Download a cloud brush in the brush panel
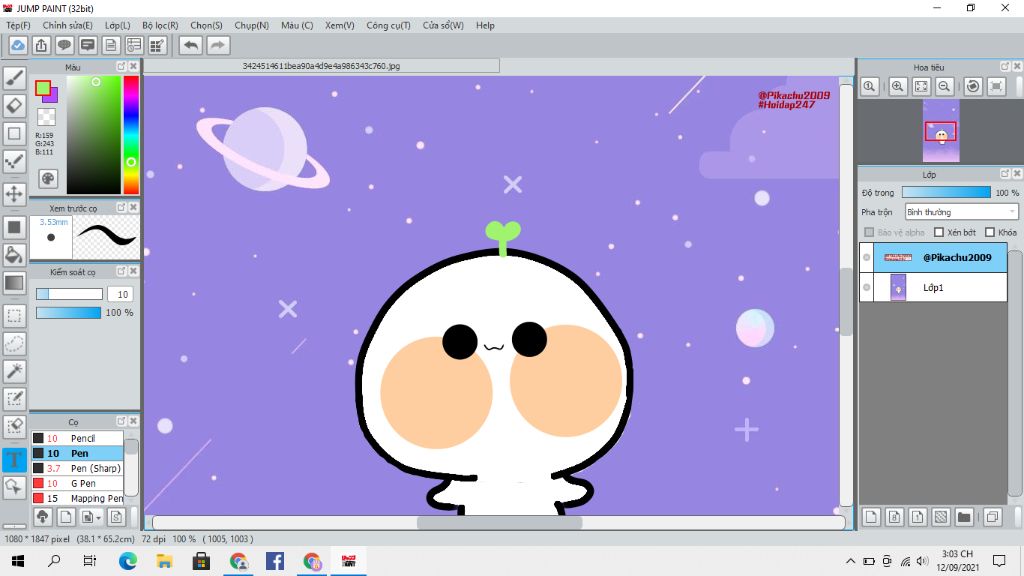Image resolution: width=1024 pixels, height=576 pixels. tap(42, 517)
